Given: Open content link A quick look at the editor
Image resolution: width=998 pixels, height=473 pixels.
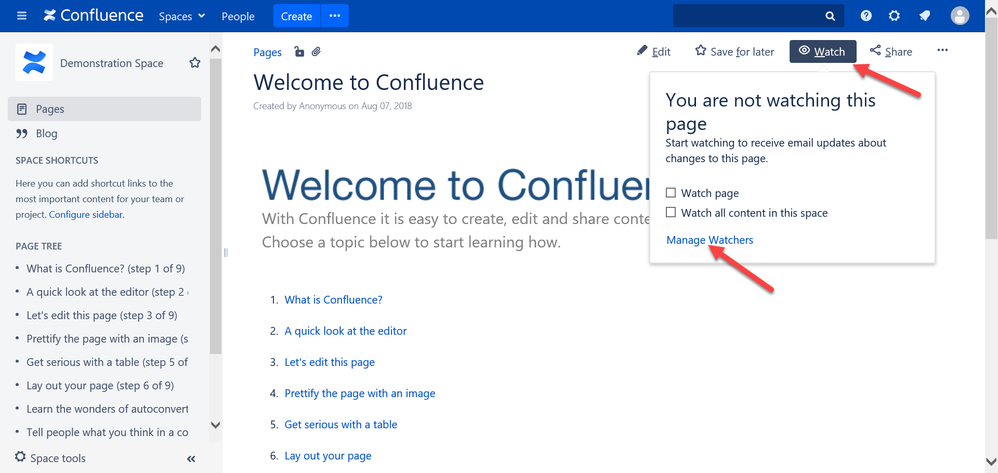Looking at the screenshot, I should pos(346,331).
